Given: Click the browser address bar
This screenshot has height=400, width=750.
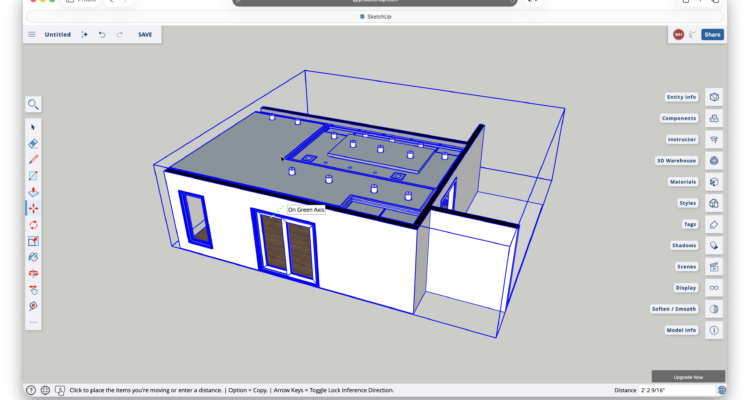Looking at the screenshot, I should (375, 2).
